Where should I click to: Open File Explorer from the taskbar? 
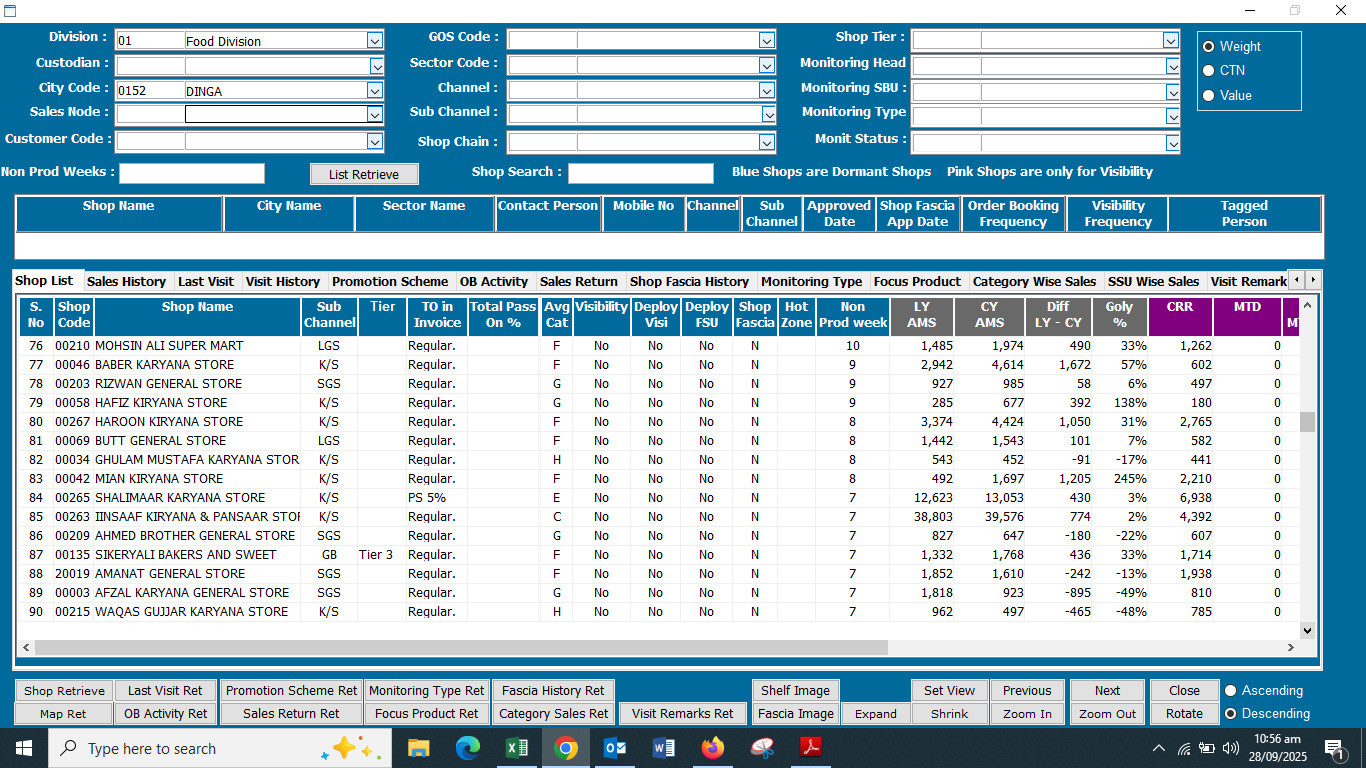click(419, 748)
